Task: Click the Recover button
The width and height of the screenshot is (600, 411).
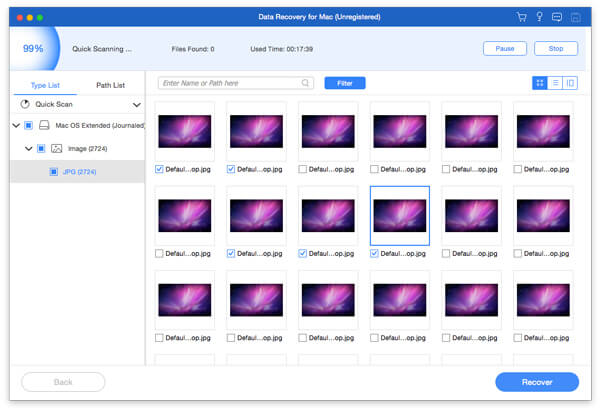Action: coord(537,382)
